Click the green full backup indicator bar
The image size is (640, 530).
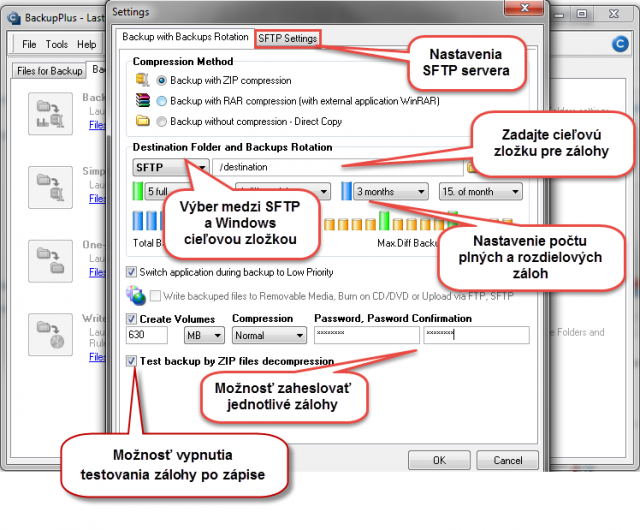[x=138, y=191]
